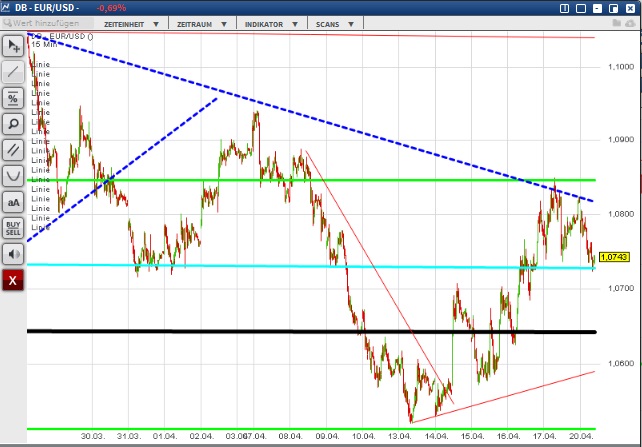
Task: Open the SCANS dropdown menu
Action: pyautogui.click(x=335, y=25)
